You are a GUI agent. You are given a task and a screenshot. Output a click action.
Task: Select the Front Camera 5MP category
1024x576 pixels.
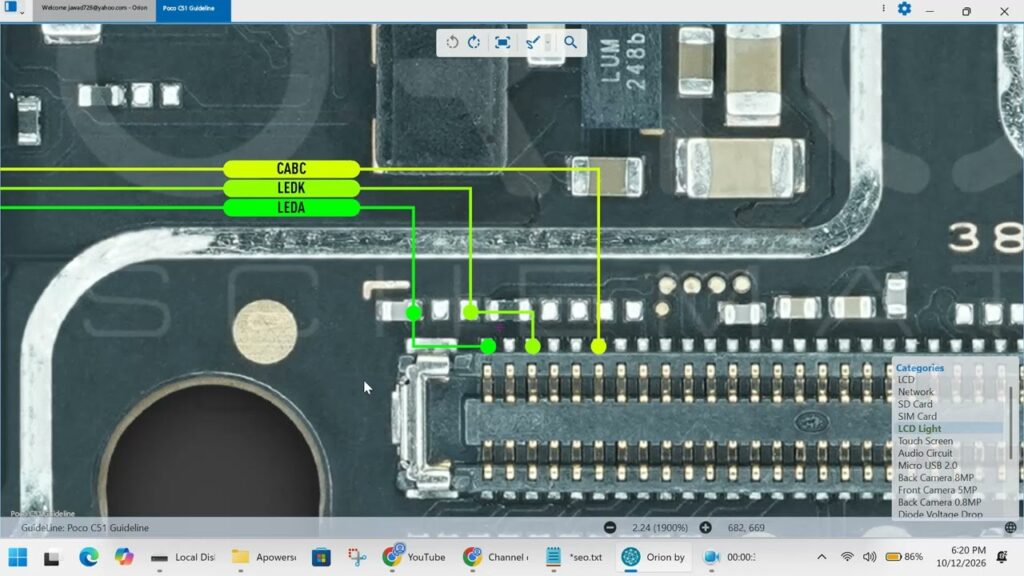coord(937,490)
